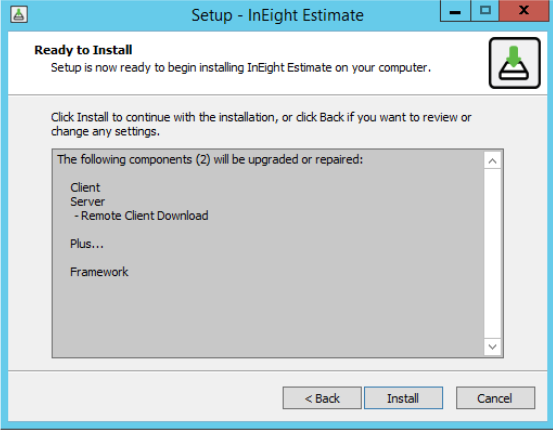Click the small setup icon in title bar
Screen dimensions: 553x430
click(19, 15)
